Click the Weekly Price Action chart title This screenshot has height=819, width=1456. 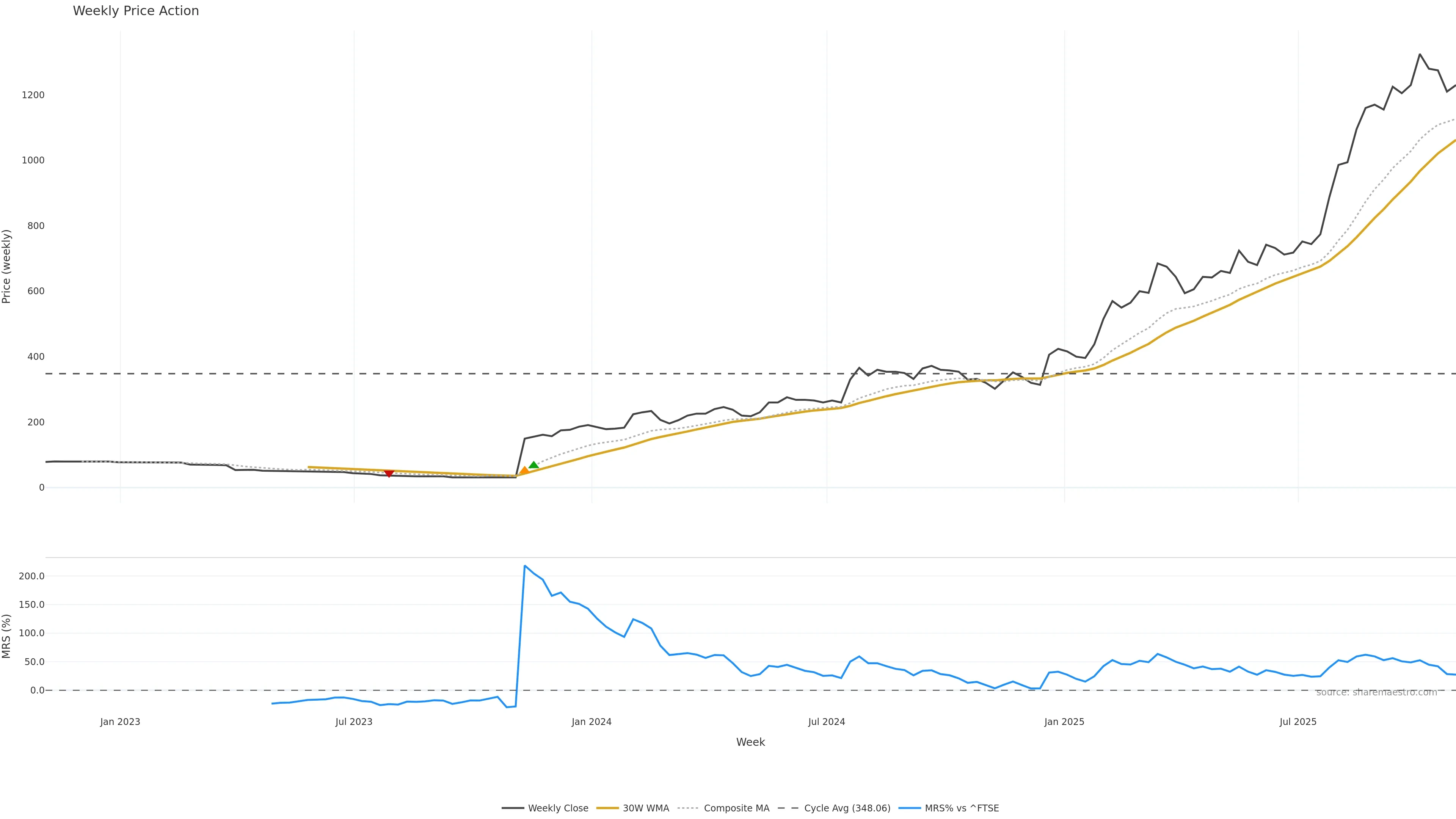(136, 11)
